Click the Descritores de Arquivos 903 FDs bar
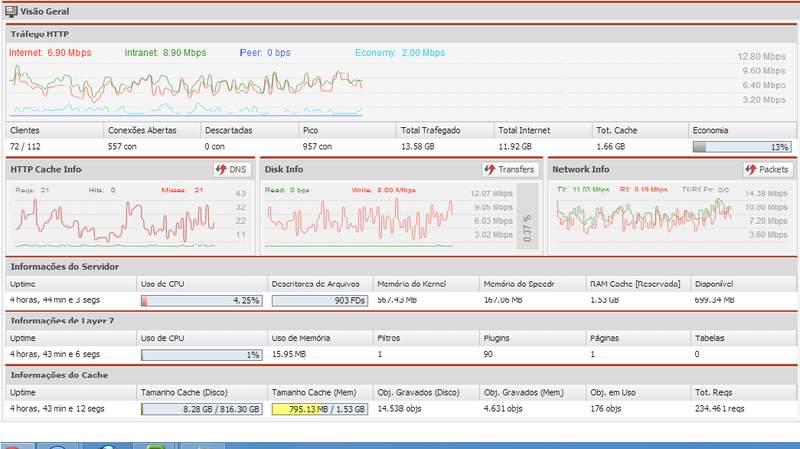Image resolution: width=800 pixels, height=449 pixels. tap(319, 300)
